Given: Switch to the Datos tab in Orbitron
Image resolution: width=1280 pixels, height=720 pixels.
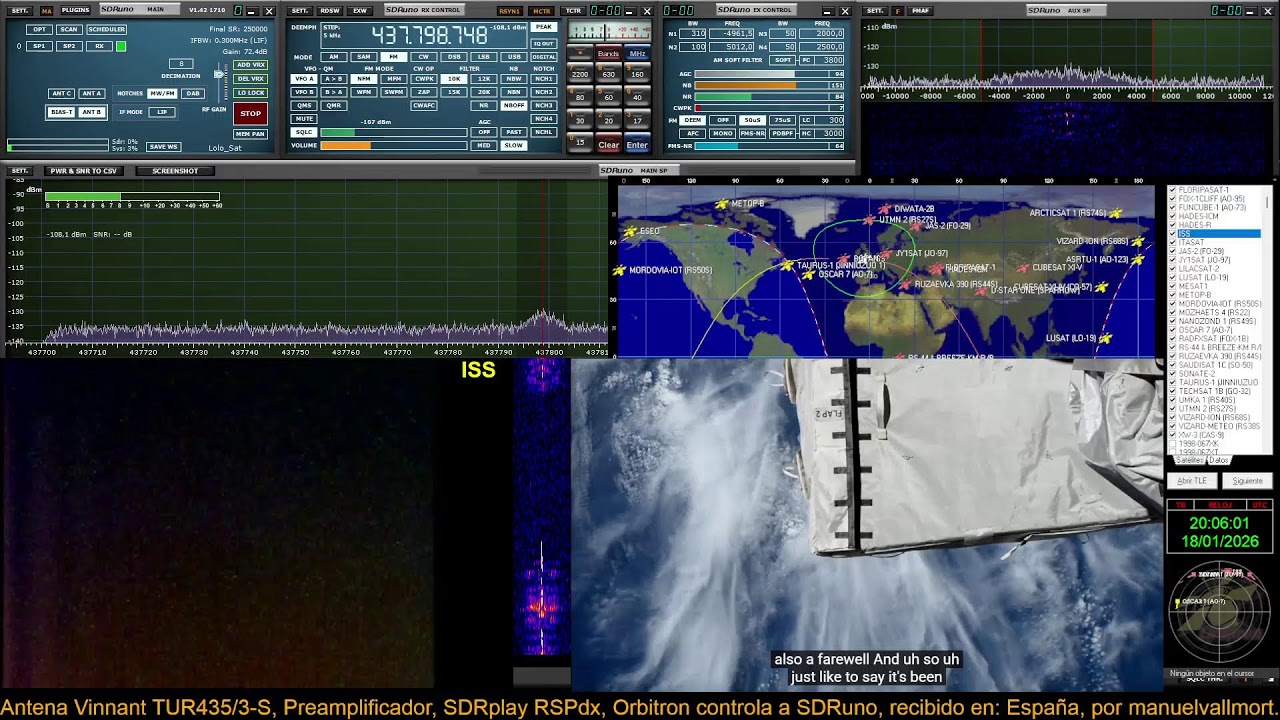Looking at the screenshot, I should 1218,461.
